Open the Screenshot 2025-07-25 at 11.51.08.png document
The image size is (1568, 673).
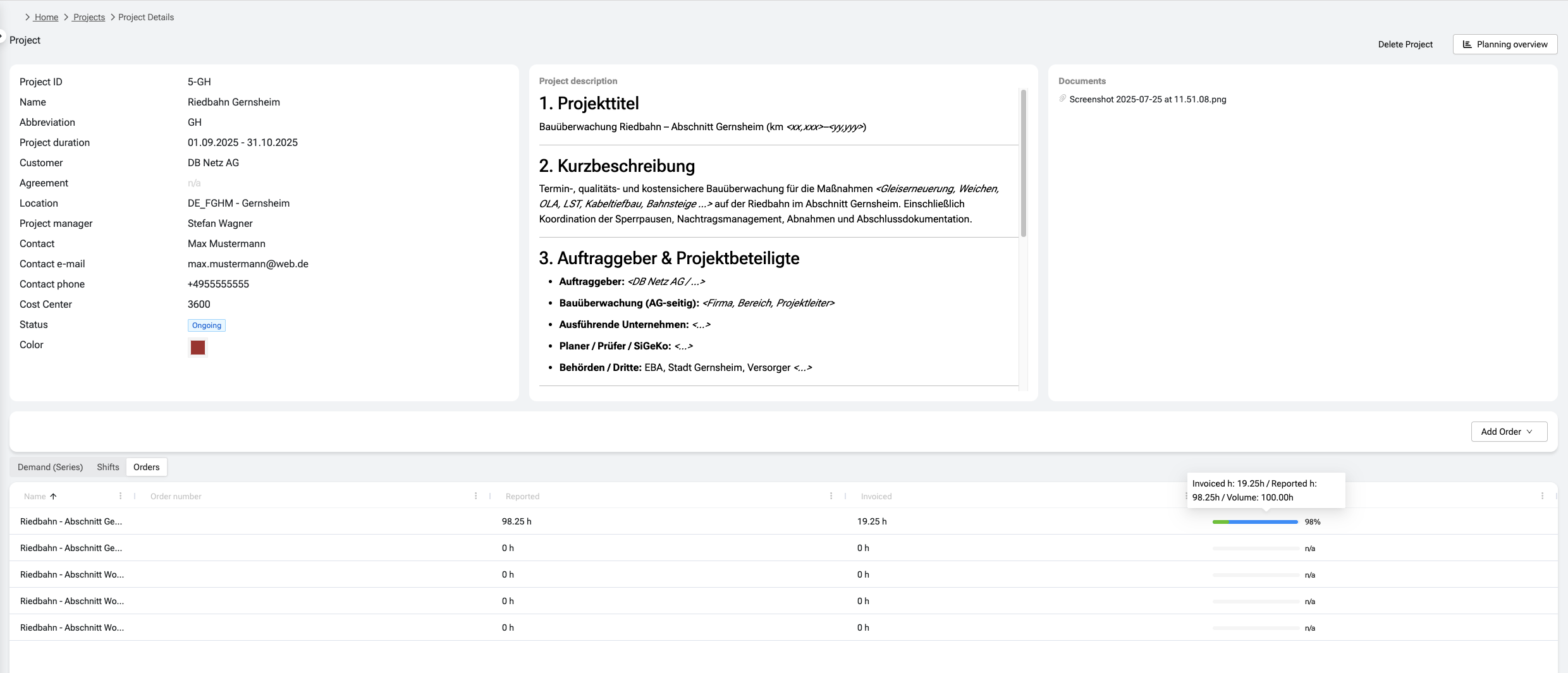click(1148, 99)
